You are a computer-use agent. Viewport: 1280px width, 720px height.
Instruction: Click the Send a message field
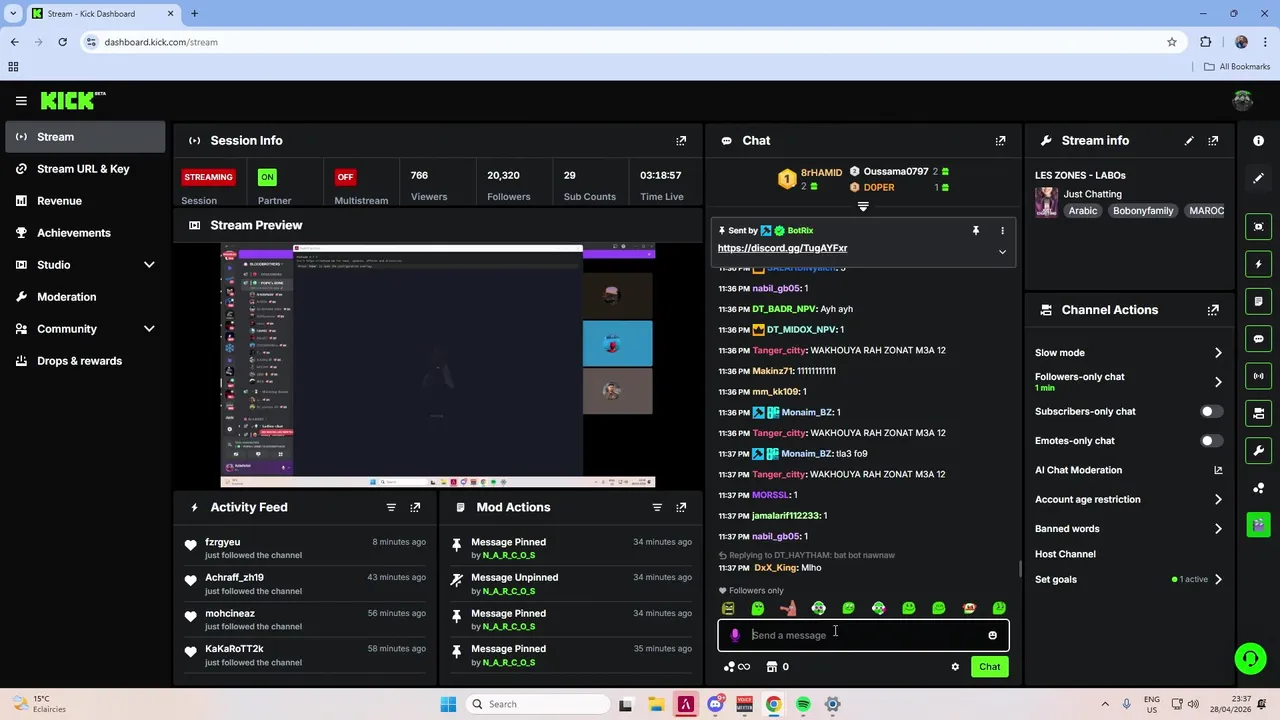(x=863, y=635)
